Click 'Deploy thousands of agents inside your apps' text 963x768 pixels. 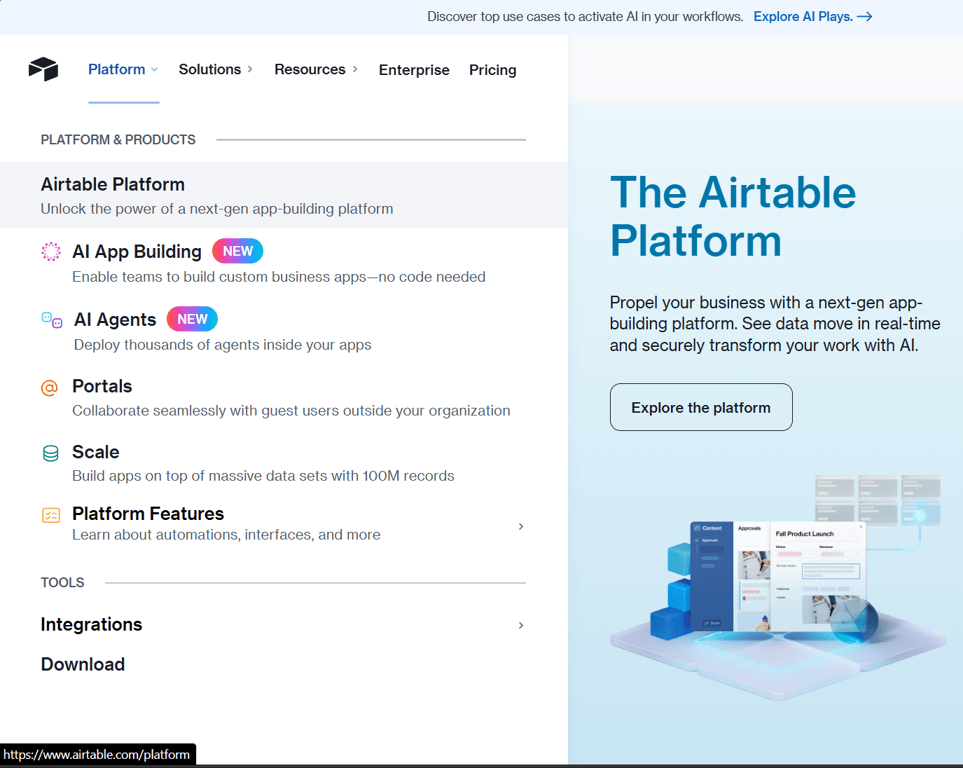(222, 345)
